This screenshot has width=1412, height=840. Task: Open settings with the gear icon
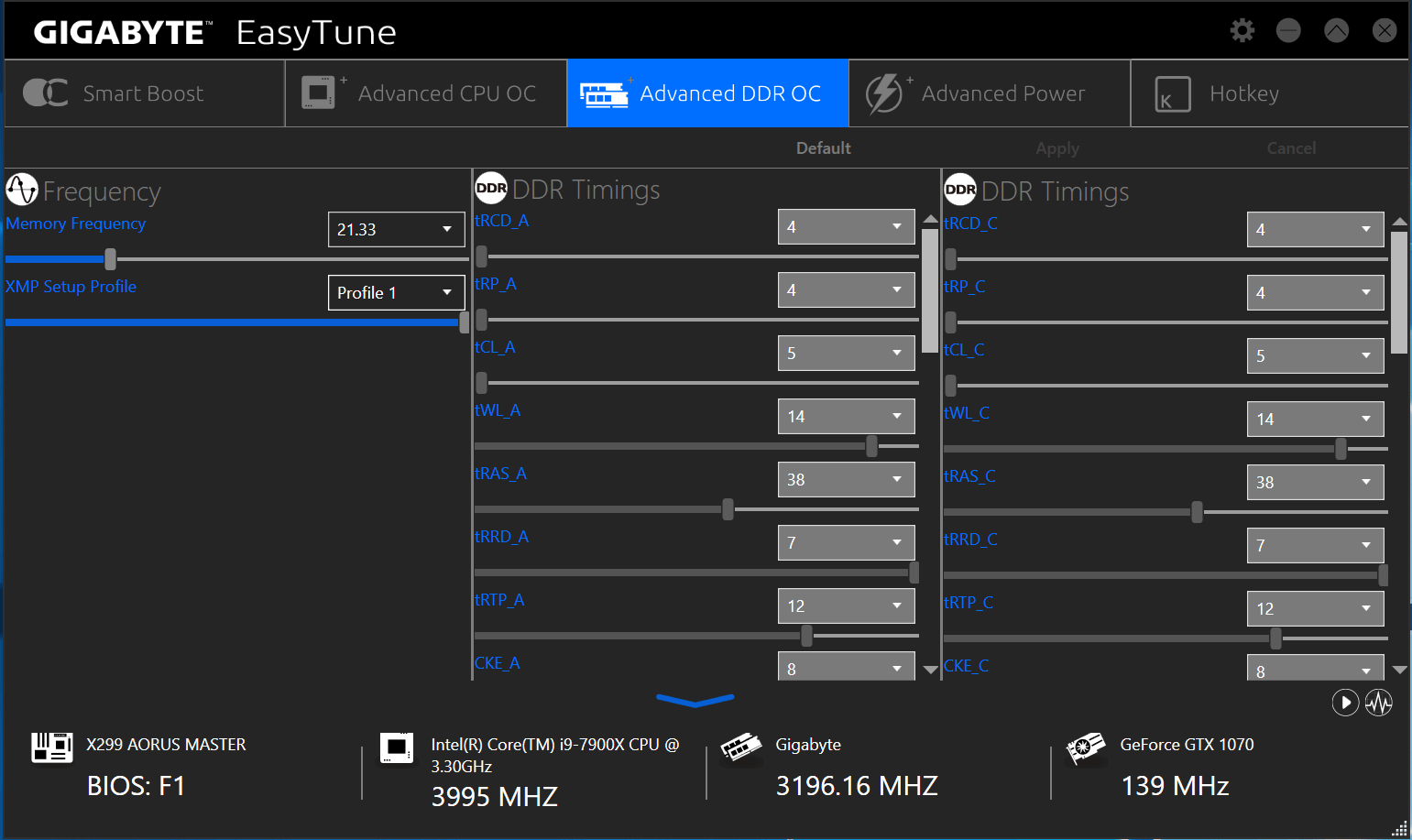(1242, 31)
